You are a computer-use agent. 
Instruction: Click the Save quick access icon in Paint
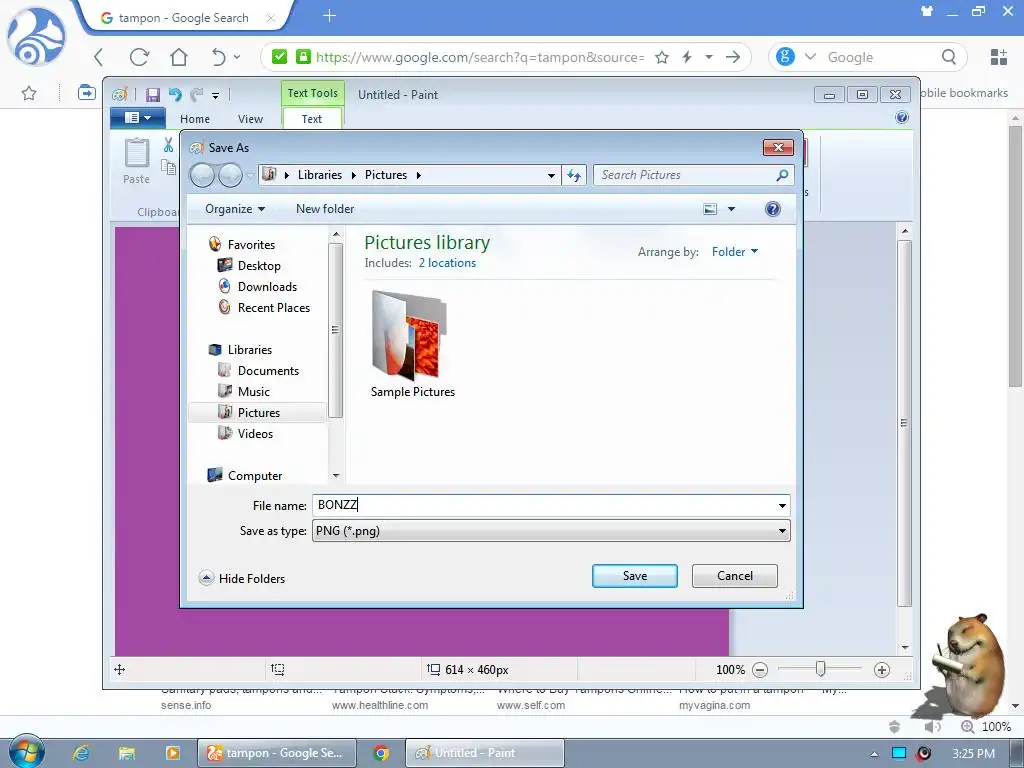point(153,95)
